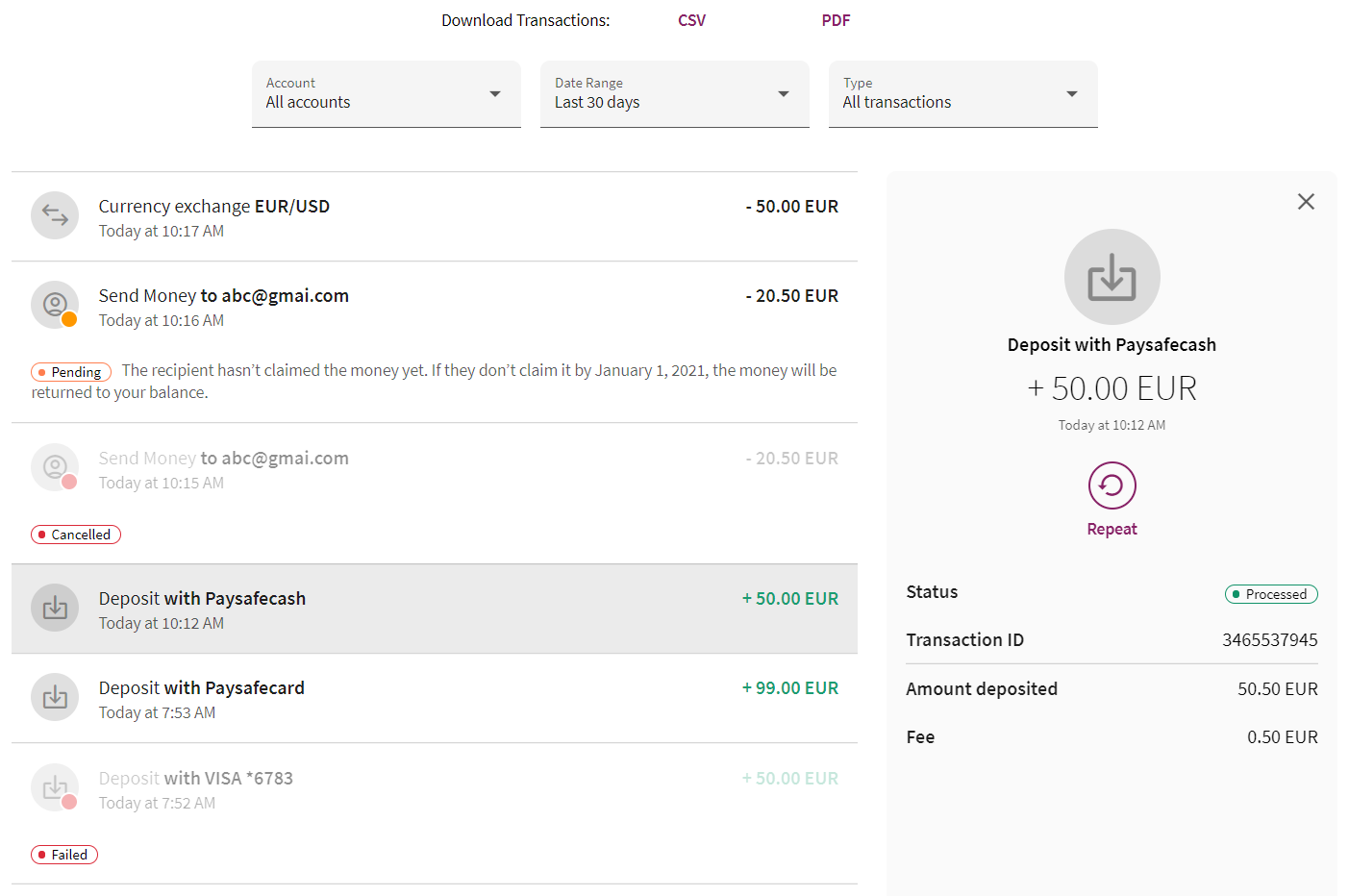The height and width of the screenshot is (896, 1349).
Task: Click the Deposit with Paysafecash panel title
Action: [1112, 345]
